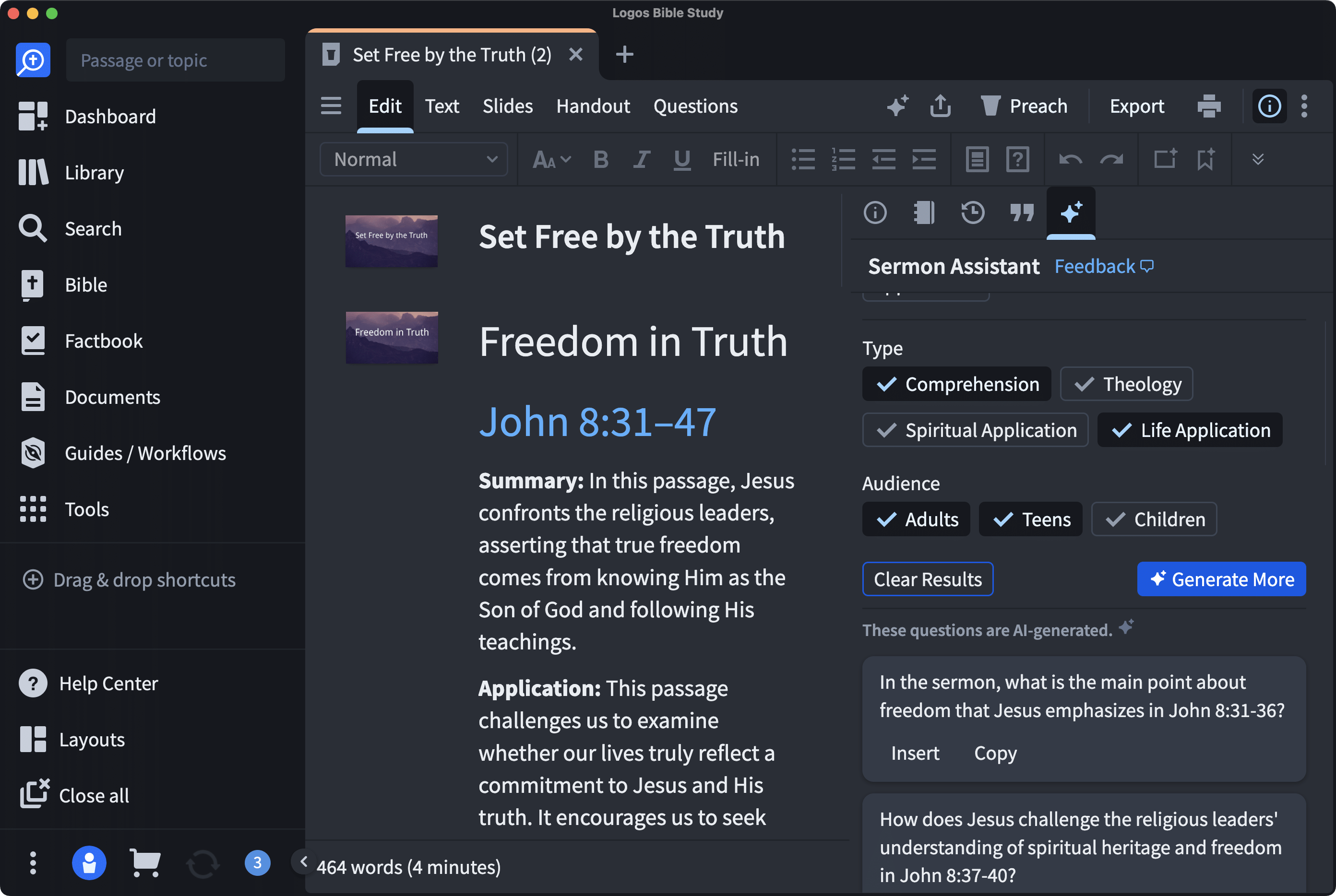Screen dimensions: 1336x896
Task: Click the share upload icon
Action: (941, 106)
